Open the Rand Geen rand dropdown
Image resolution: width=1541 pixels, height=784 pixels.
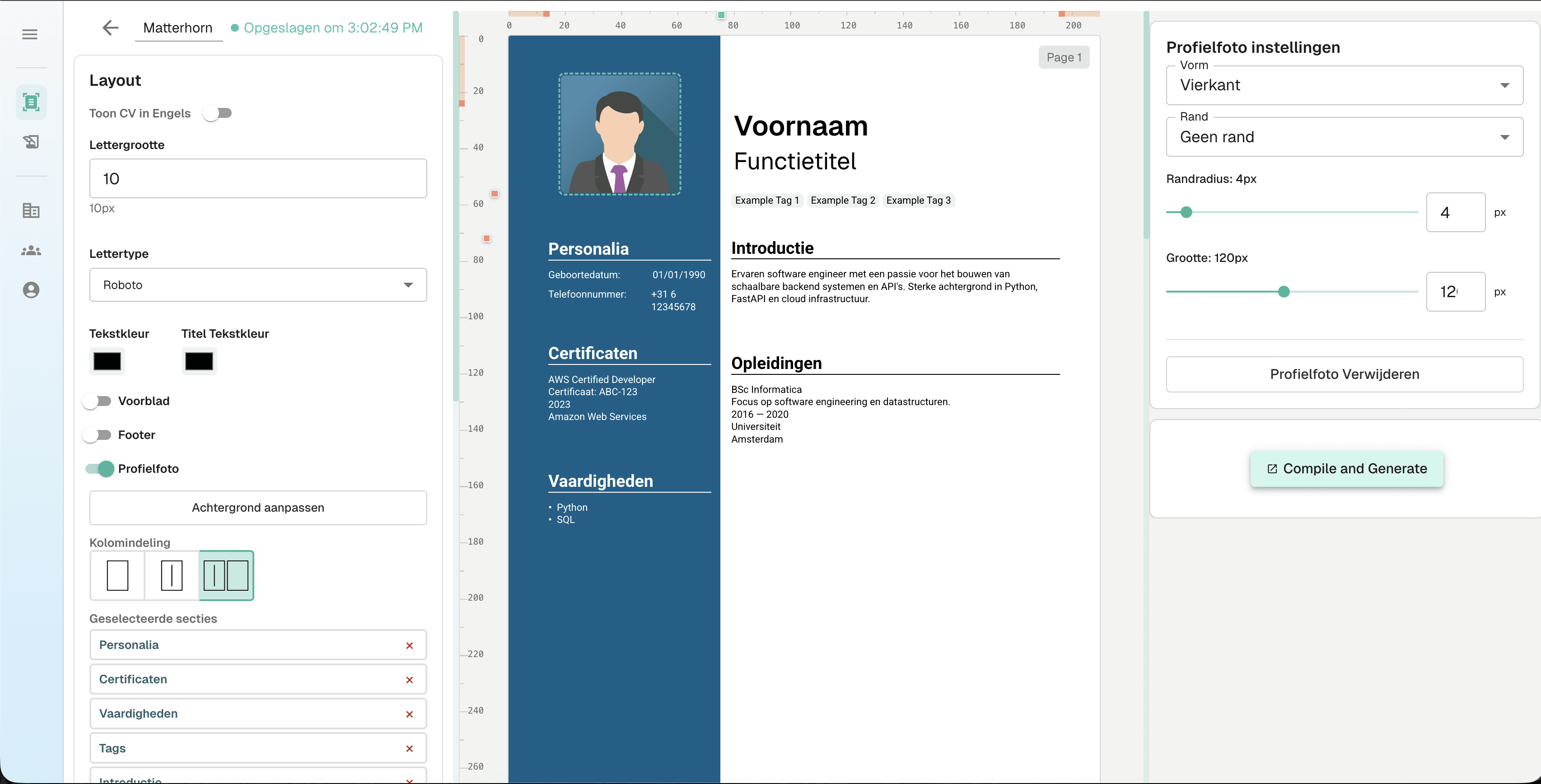[x=1344, y=138]
